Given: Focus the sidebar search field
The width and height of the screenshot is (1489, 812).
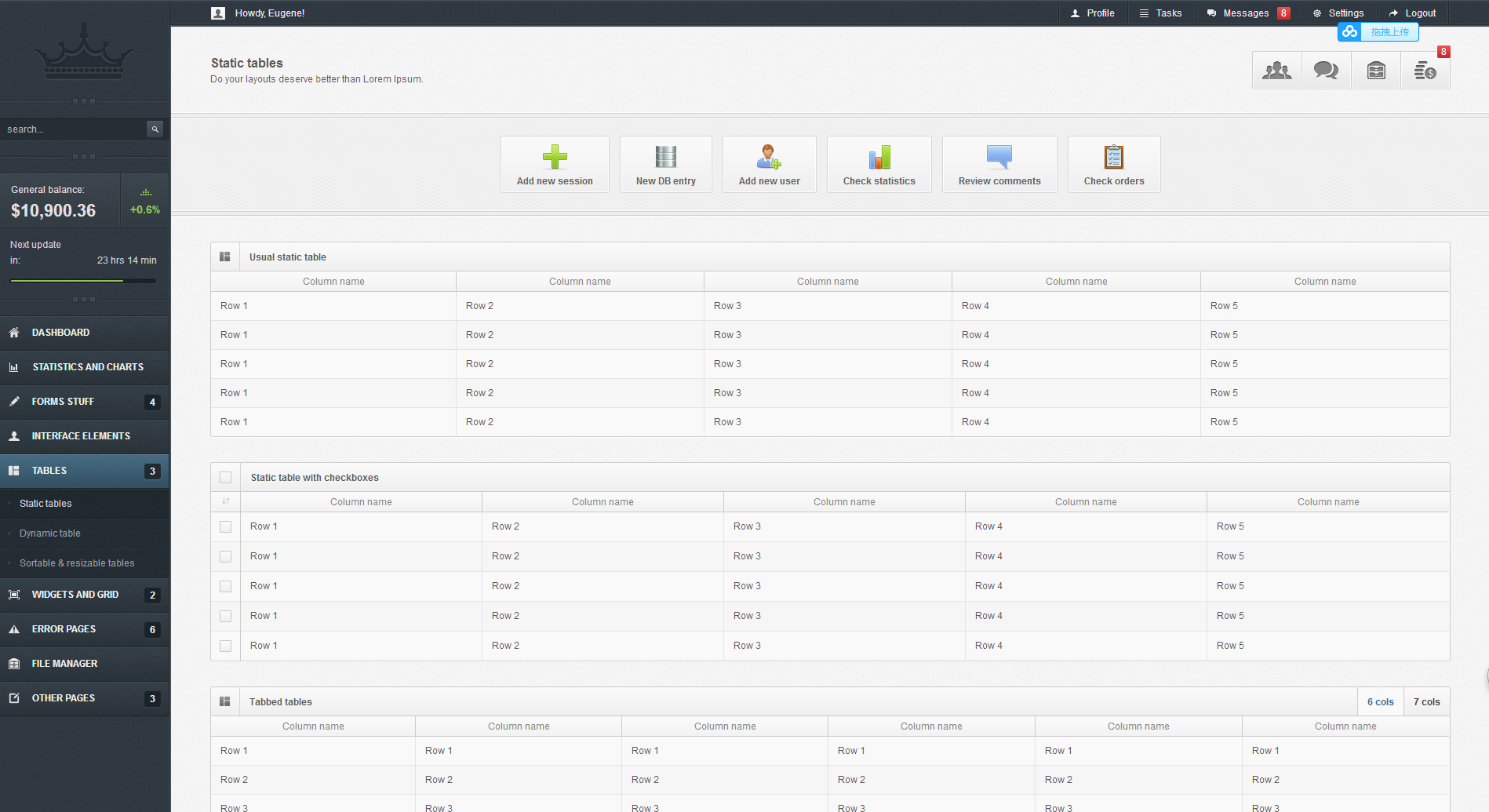Looking at the screenshot, I should [x=75, y=129].
